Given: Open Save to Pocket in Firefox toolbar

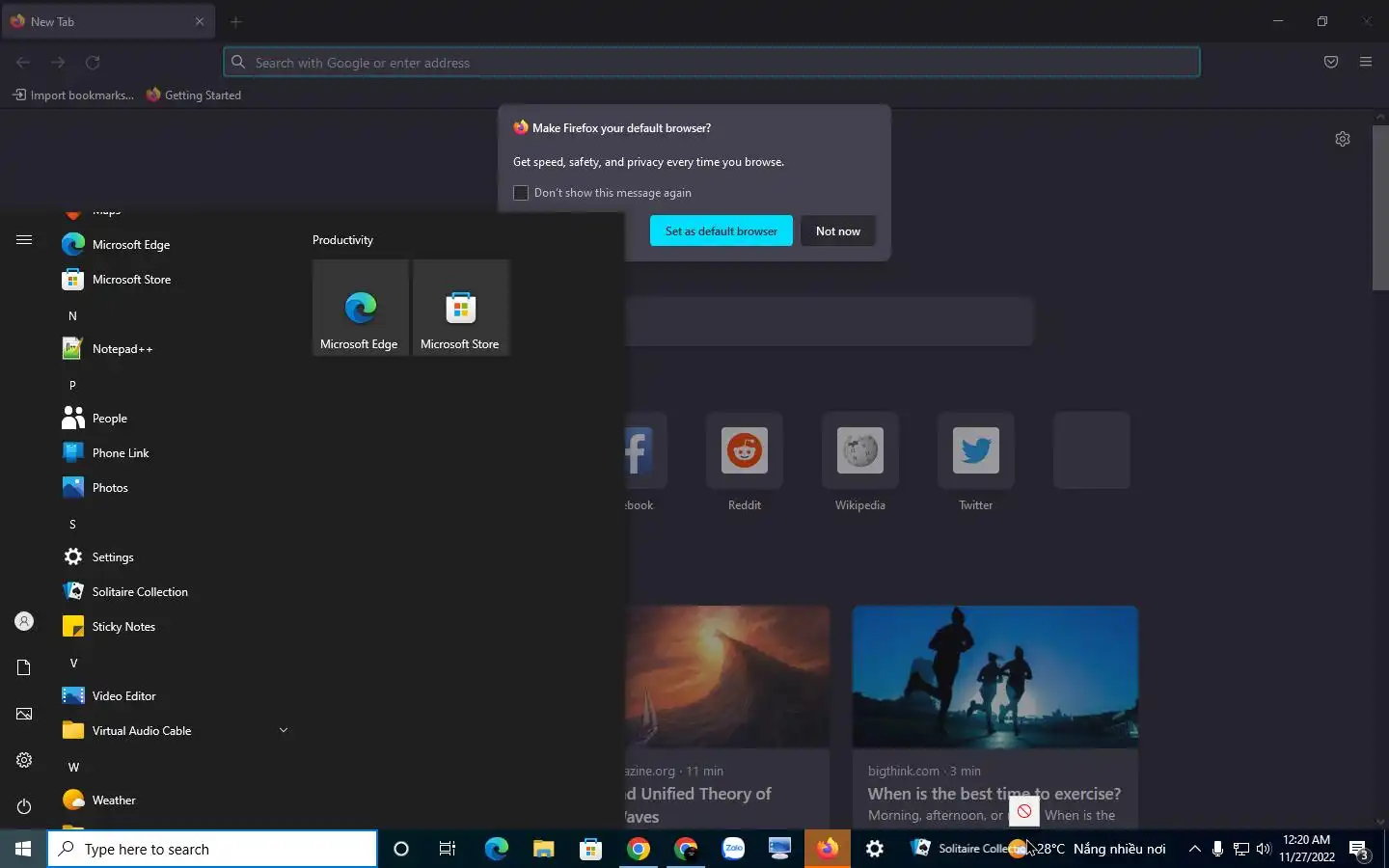Looking at the screenshot, I should [x=1331, y=62].
